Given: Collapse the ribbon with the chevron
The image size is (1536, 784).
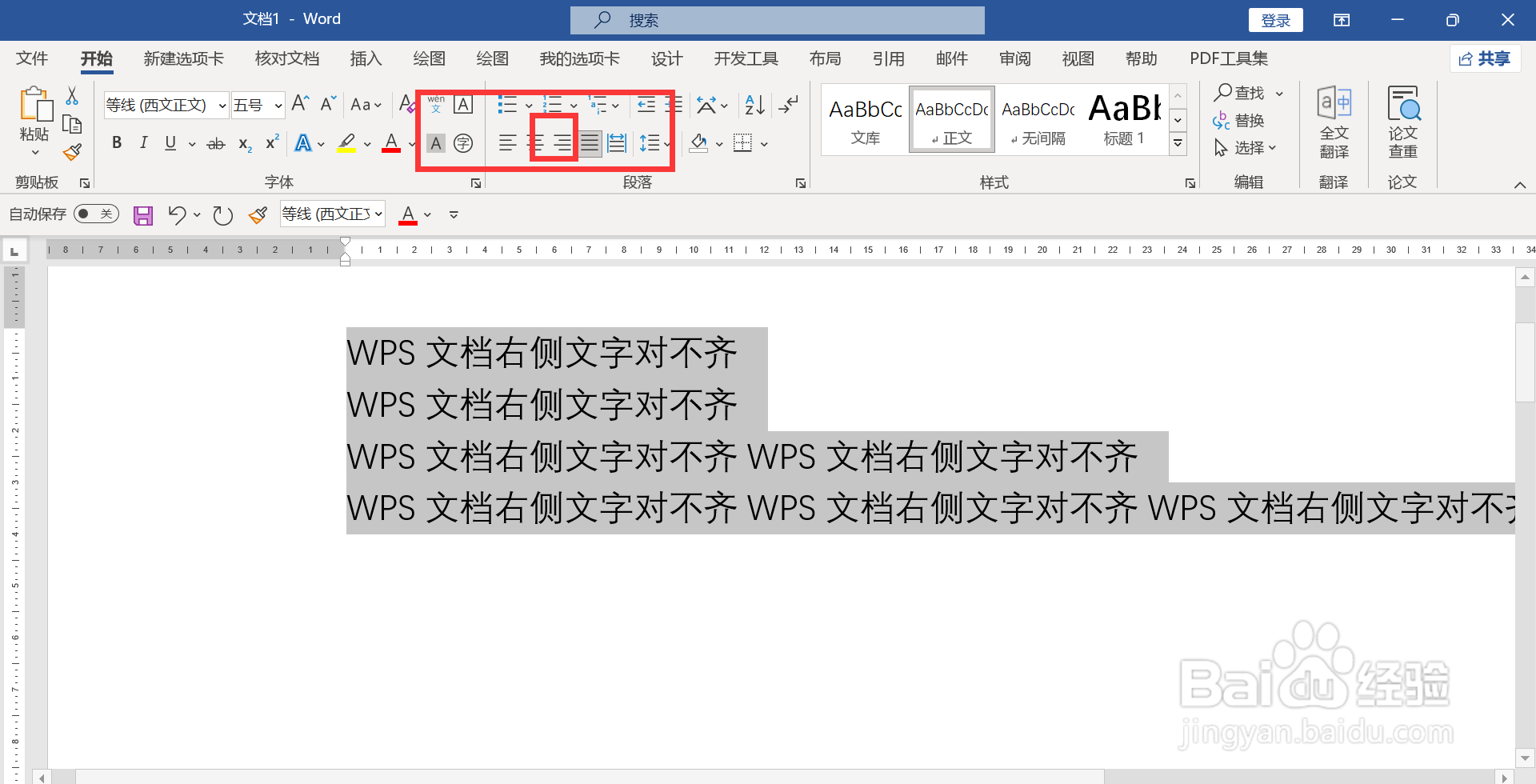Looking at the screenshot, I should click(1520, 185).
